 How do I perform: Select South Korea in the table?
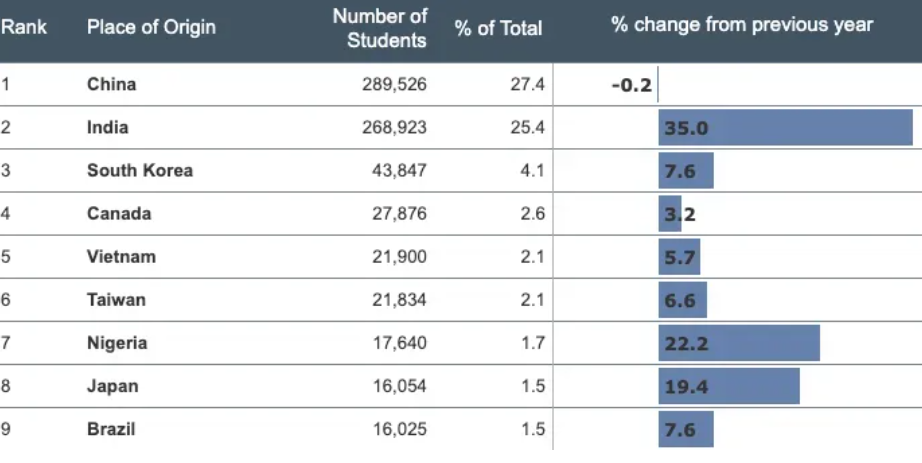pyautogui.click(x=140, y=171)
